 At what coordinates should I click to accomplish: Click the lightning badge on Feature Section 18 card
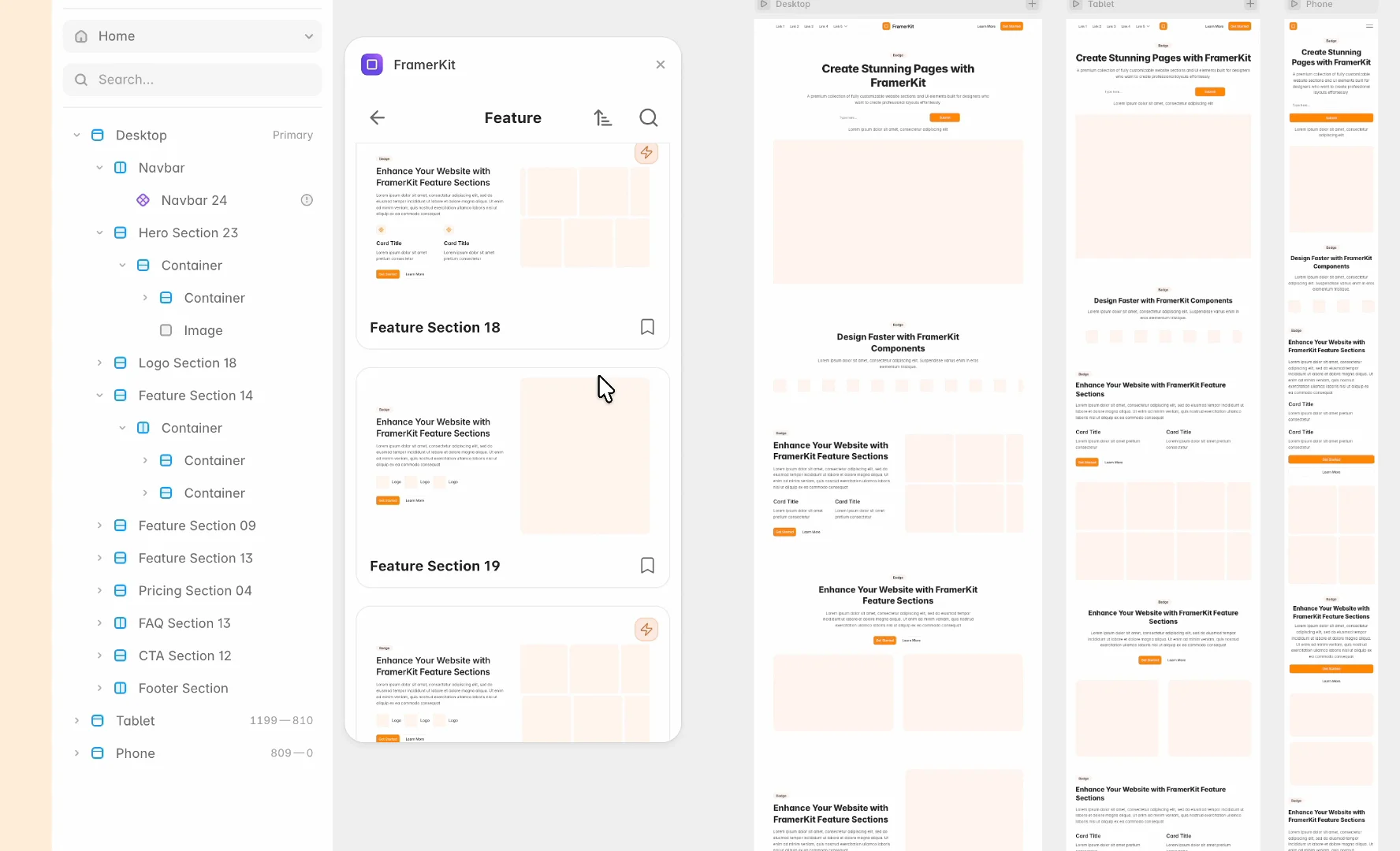pos(646,153)
